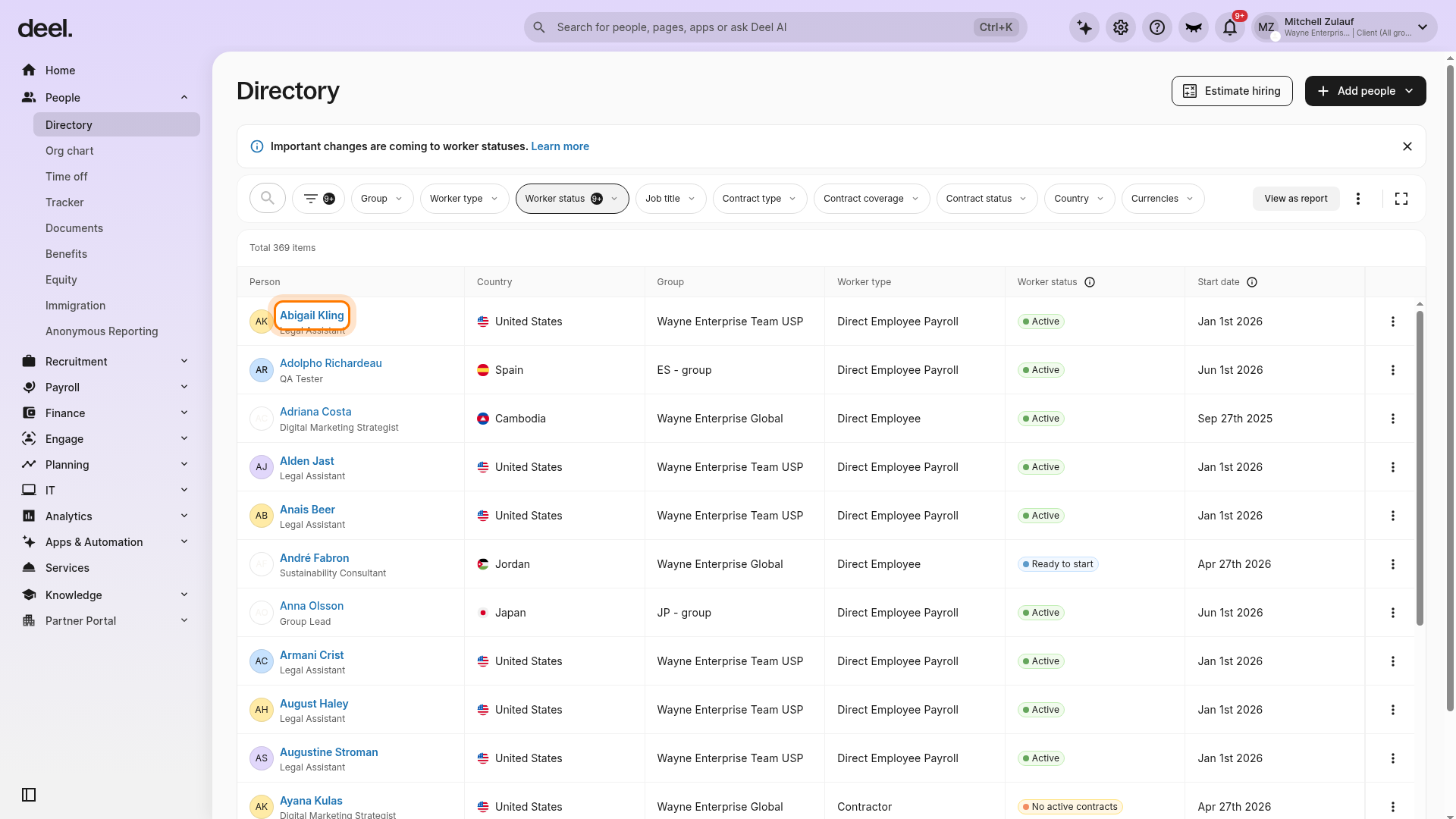Toggle fullscreen table view icon
1456x819 pixels.
pos(1401,199)
